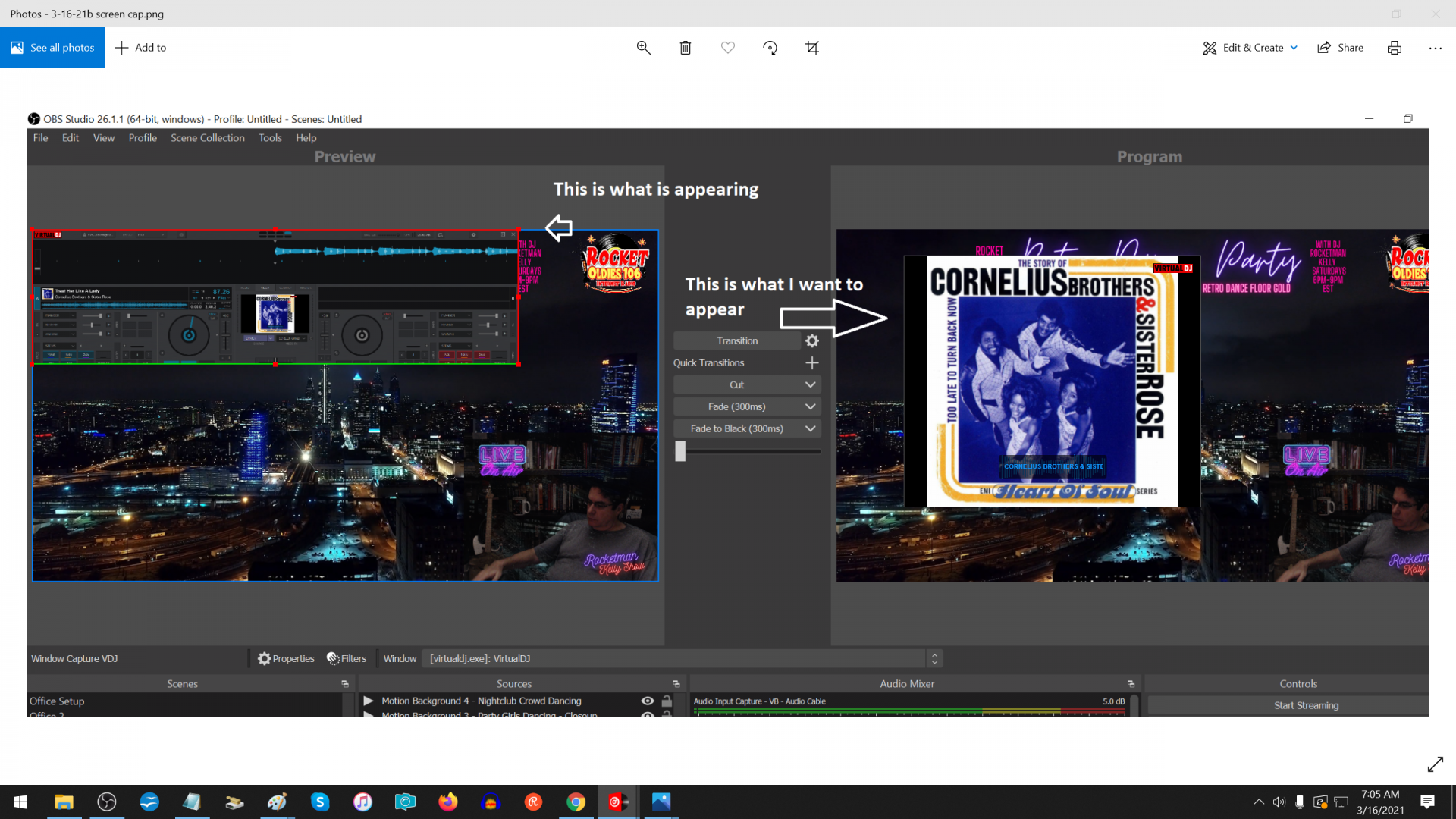Open the Scene Collection menu
1456x819 pixels.
[208, 138]
